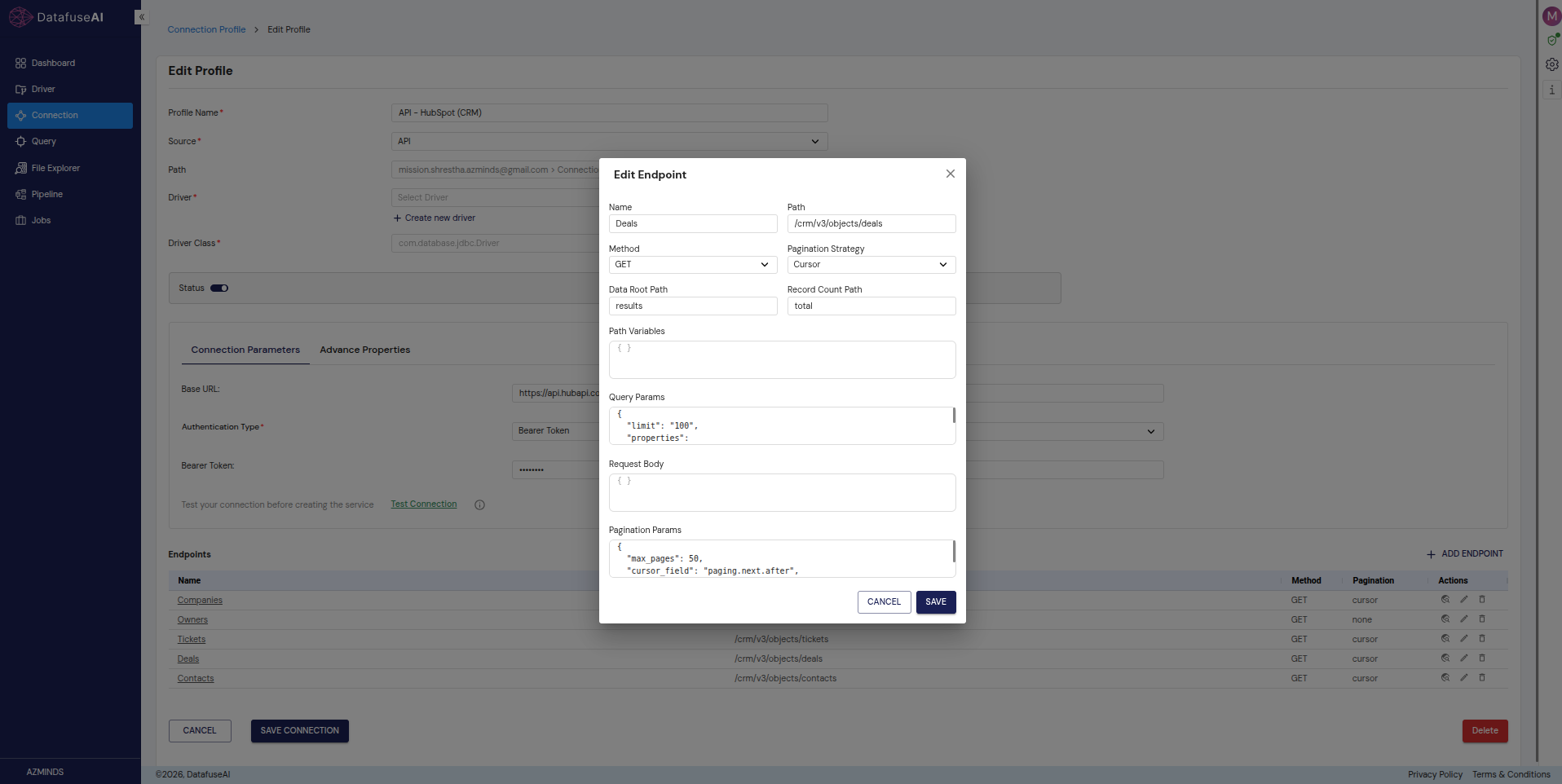Viewport: 1562px width, 784px height.
Task: Click the info panel icon
Action: pos(1552,90)
